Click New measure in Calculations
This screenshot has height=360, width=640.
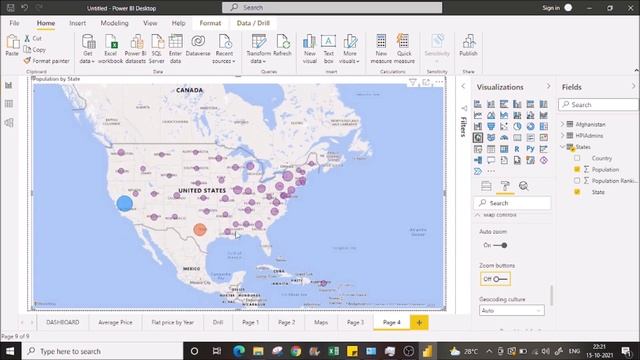(x=381, y=49)
